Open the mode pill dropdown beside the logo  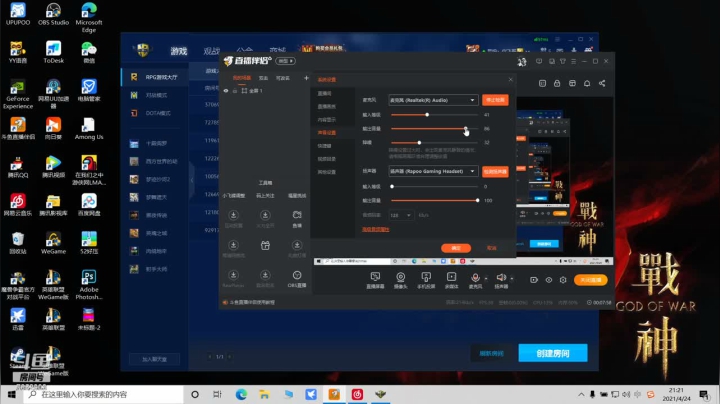[x=285, y=61]
